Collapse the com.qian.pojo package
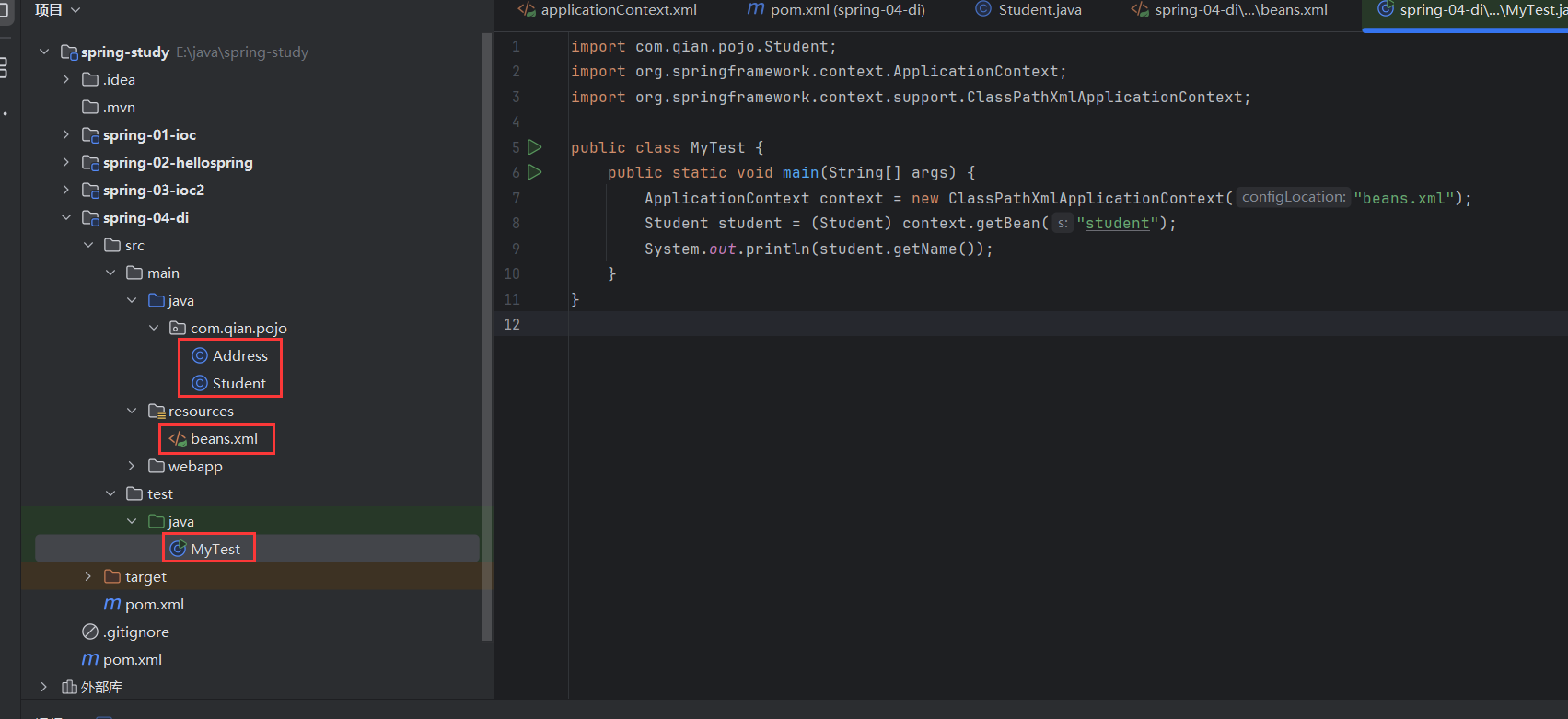Screen dimensions: 1568x719 154,328
